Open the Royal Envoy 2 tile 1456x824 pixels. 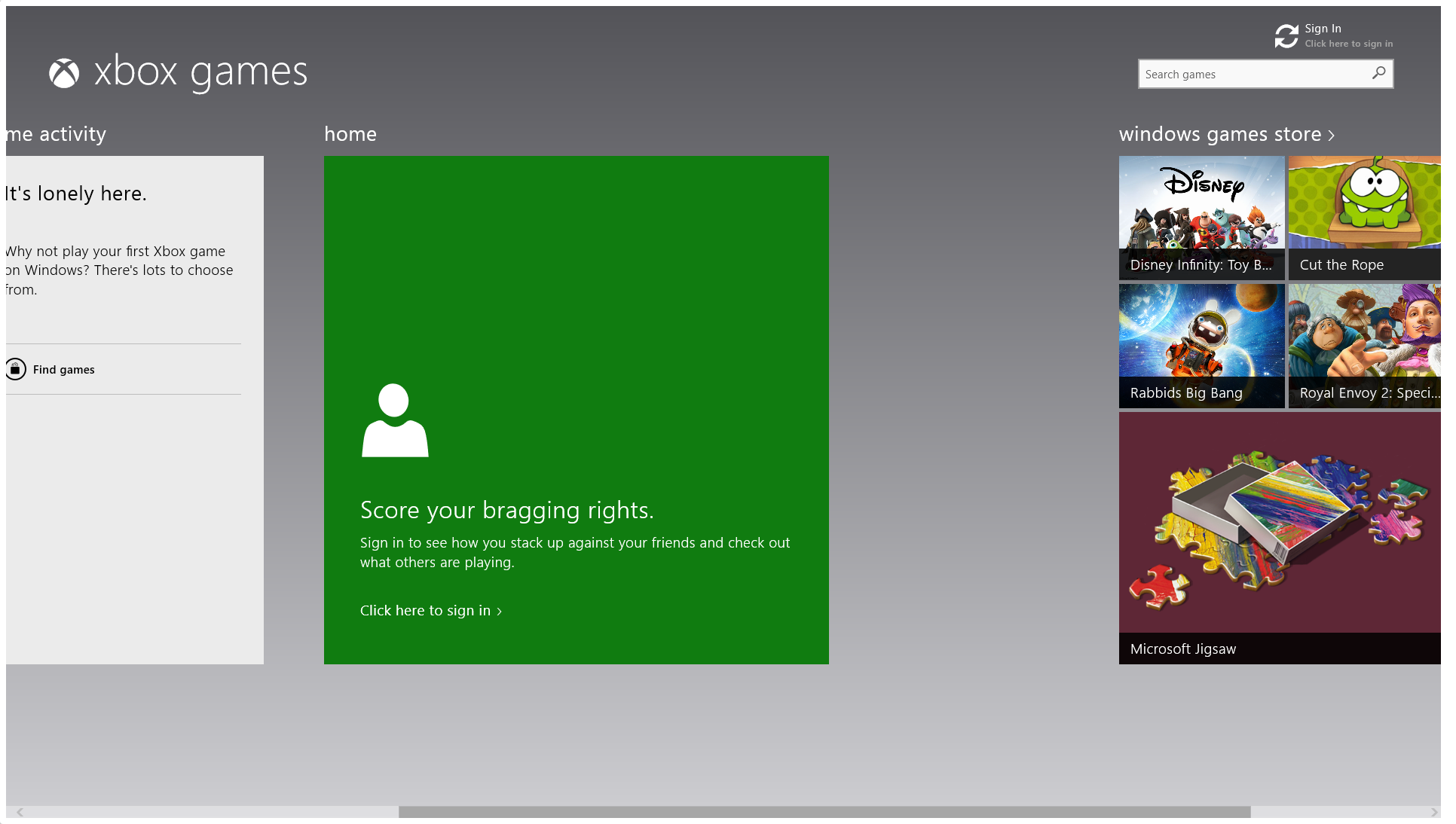pyautogui.click(x=1364, y=346)
